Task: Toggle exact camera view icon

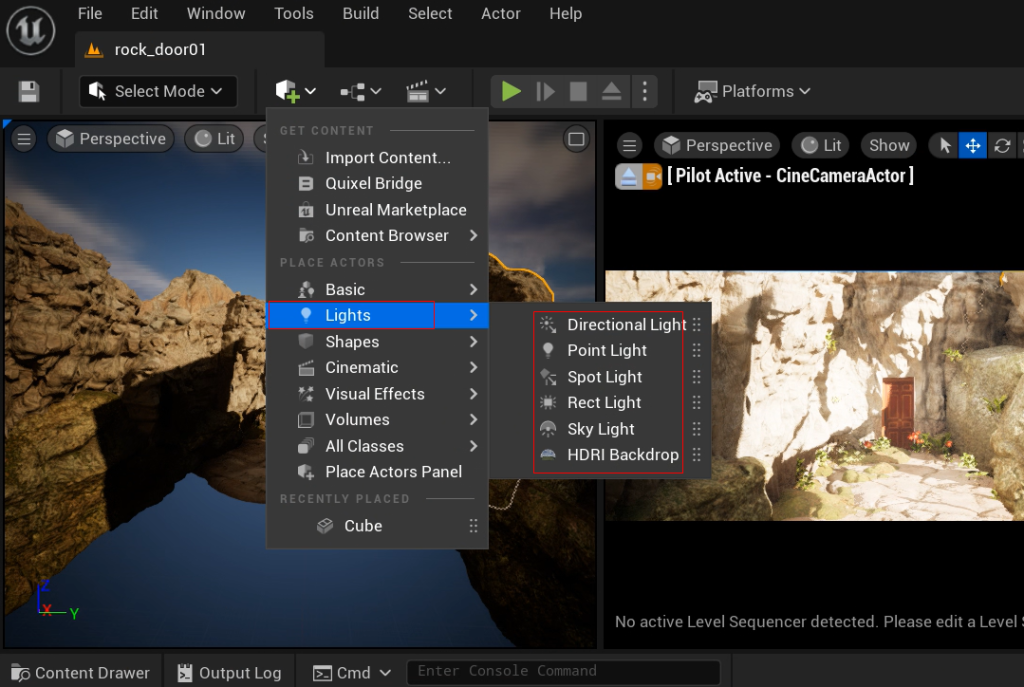Action: coord(652,177)
